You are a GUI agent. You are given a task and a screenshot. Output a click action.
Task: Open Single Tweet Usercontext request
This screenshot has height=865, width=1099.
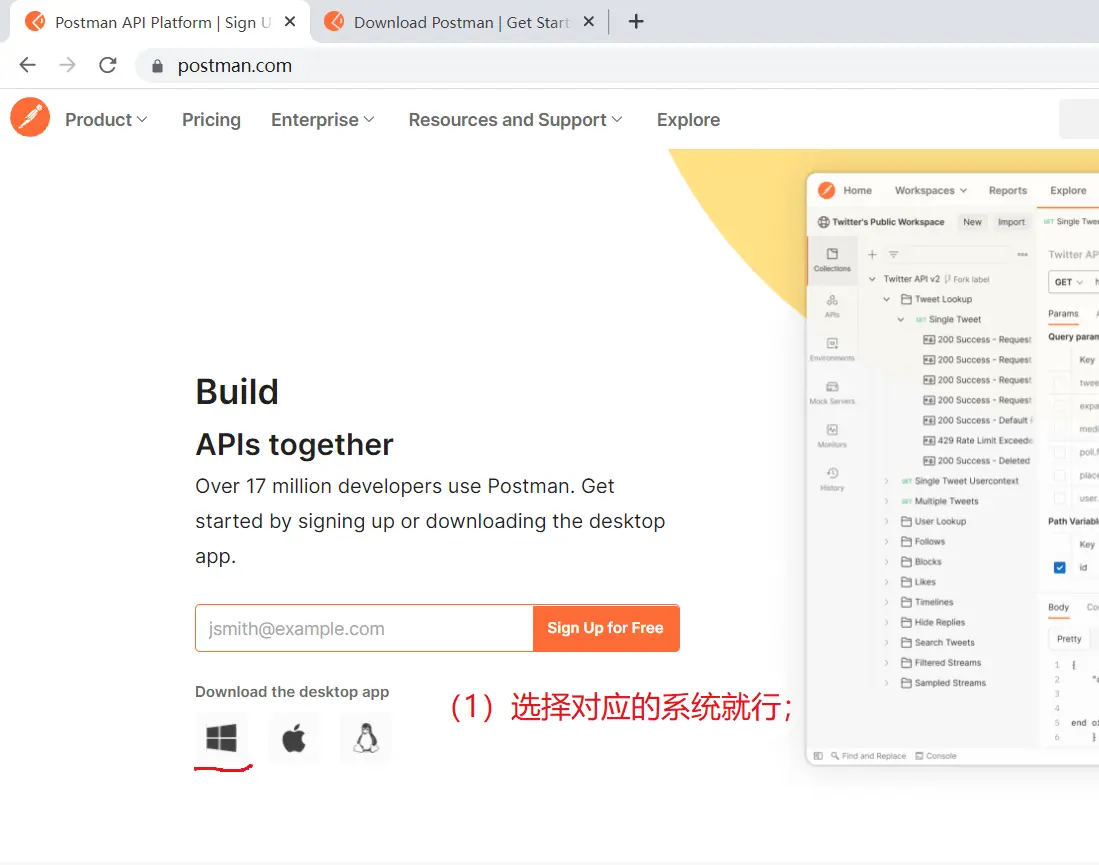click(x=960, y=481)
